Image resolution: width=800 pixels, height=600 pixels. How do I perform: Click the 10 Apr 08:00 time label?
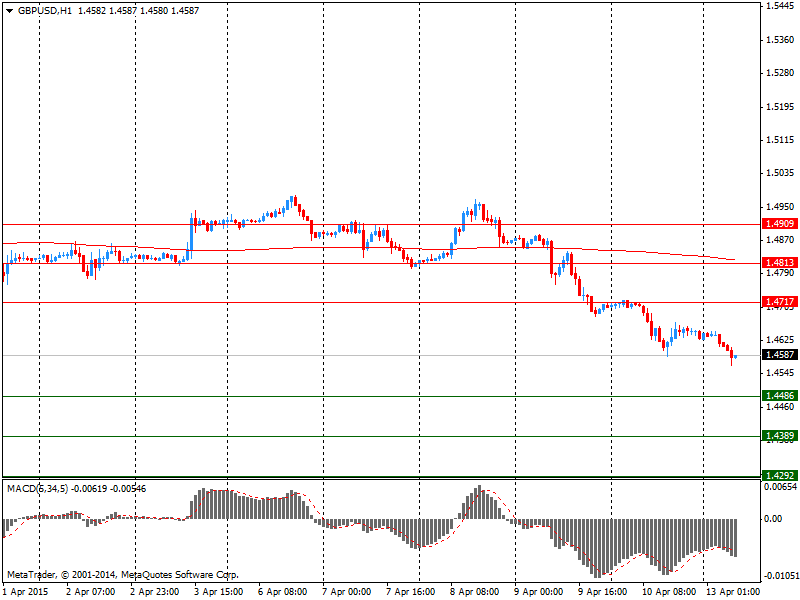[669, 592]
